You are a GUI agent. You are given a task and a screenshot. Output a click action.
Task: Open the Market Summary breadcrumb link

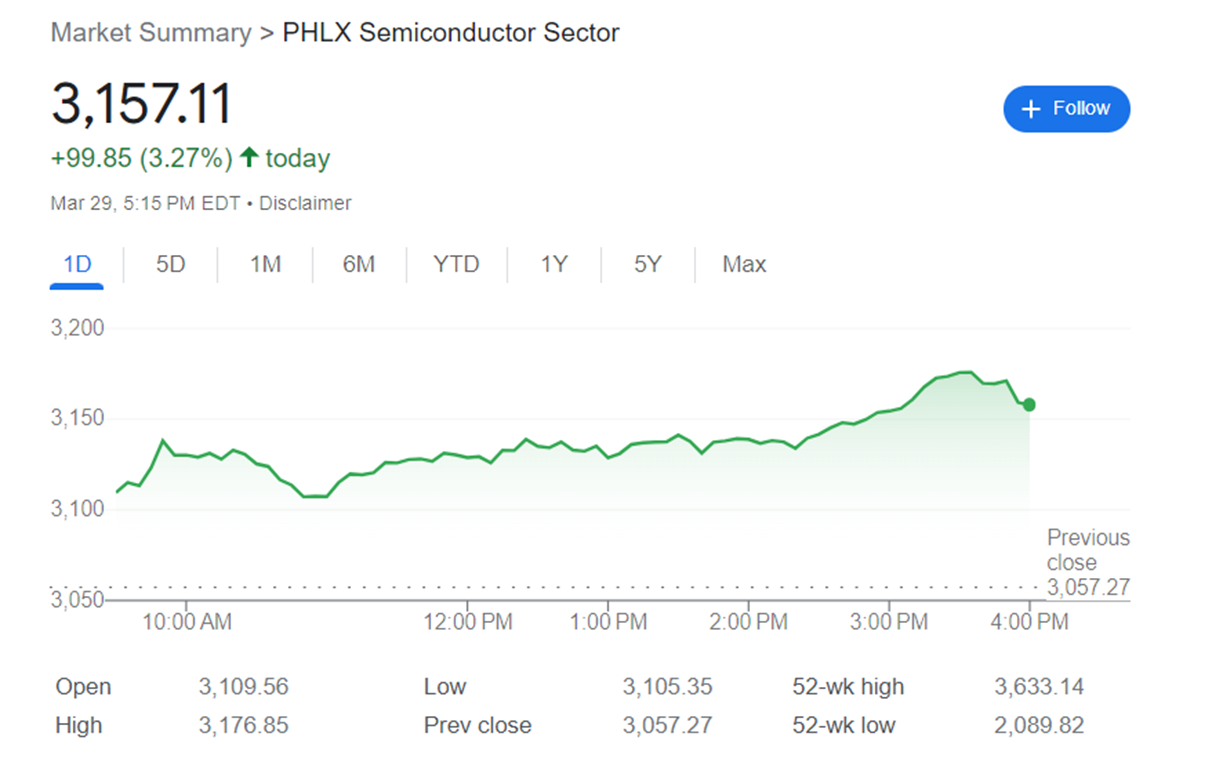click(151, 33)
